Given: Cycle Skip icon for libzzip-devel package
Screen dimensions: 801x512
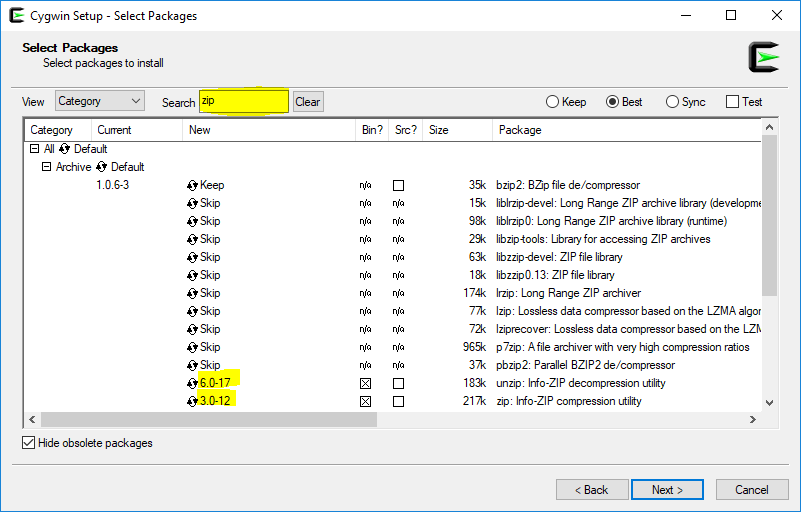Looking at the screenshot, I should (192, 257).
